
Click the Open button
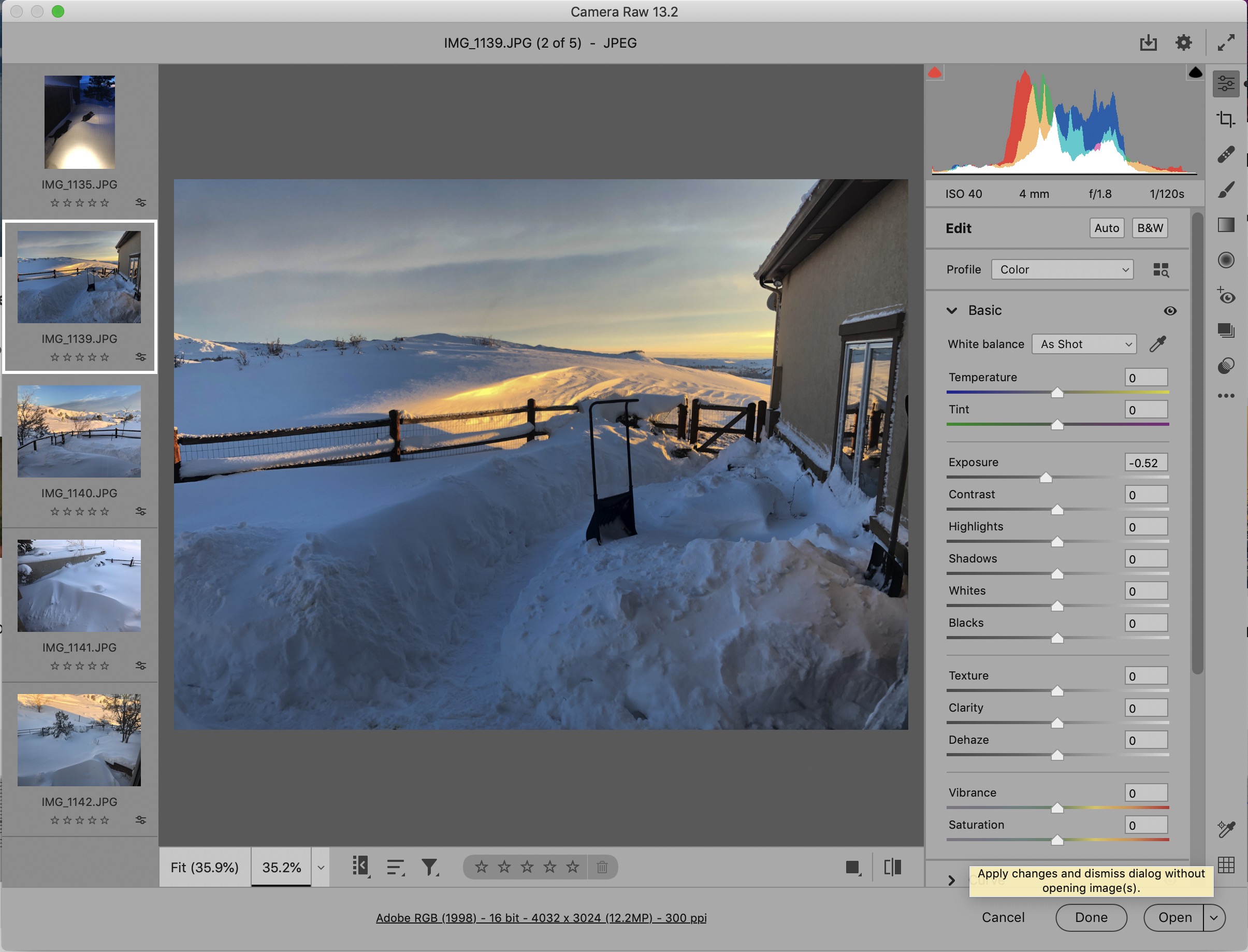click(x=1174, y=917)
